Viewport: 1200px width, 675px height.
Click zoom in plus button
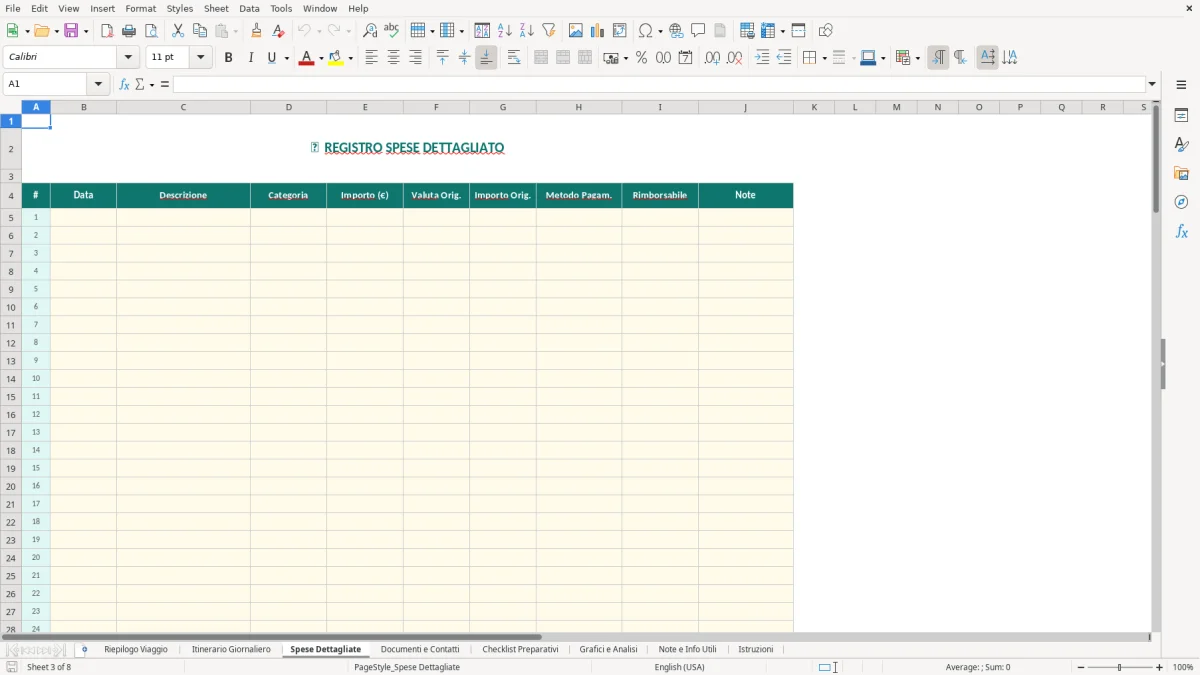tap(1160, 667)
